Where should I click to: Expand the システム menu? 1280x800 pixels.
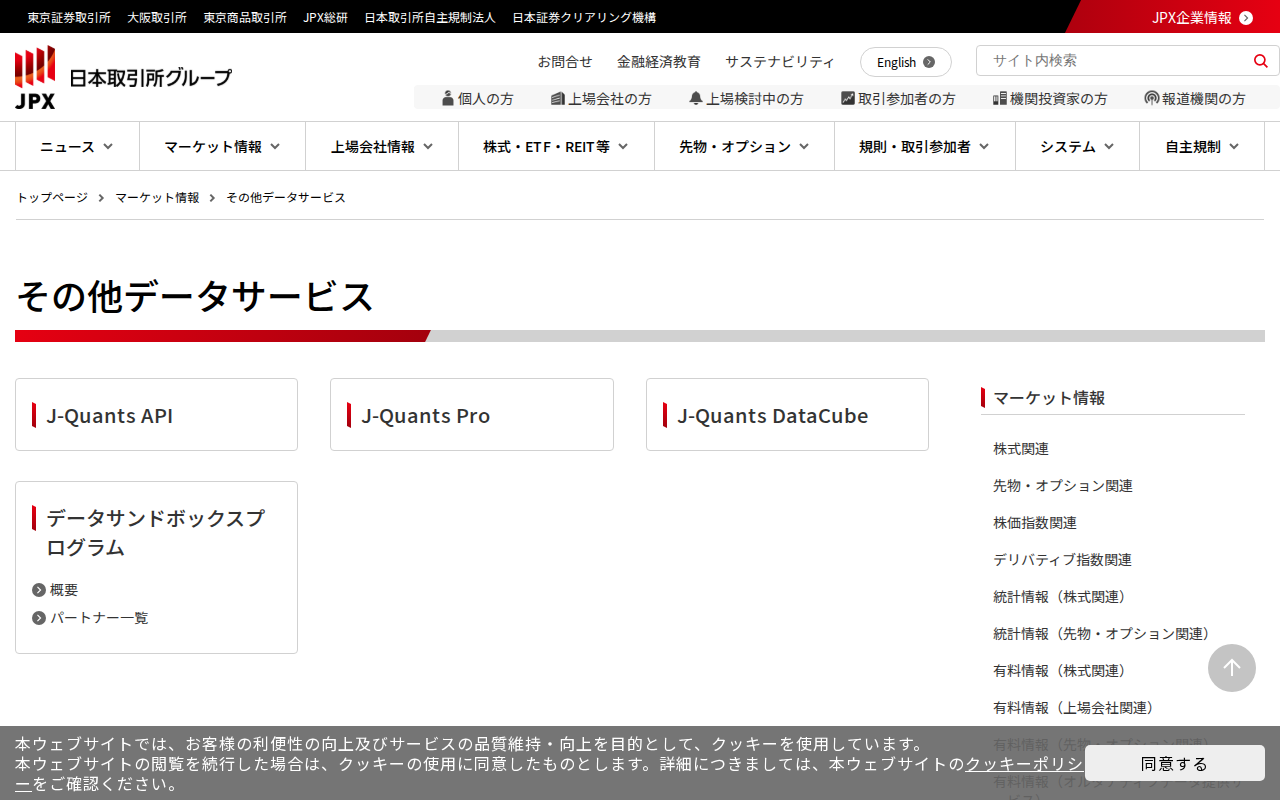[x=1077, y=147]
